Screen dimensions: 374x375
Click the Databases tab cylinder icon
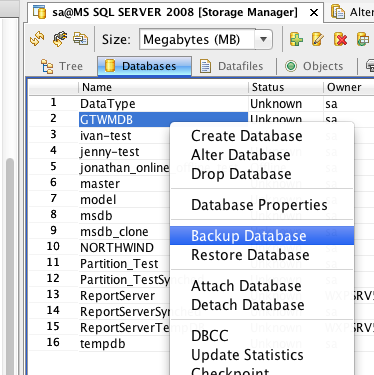pos(110,66)
